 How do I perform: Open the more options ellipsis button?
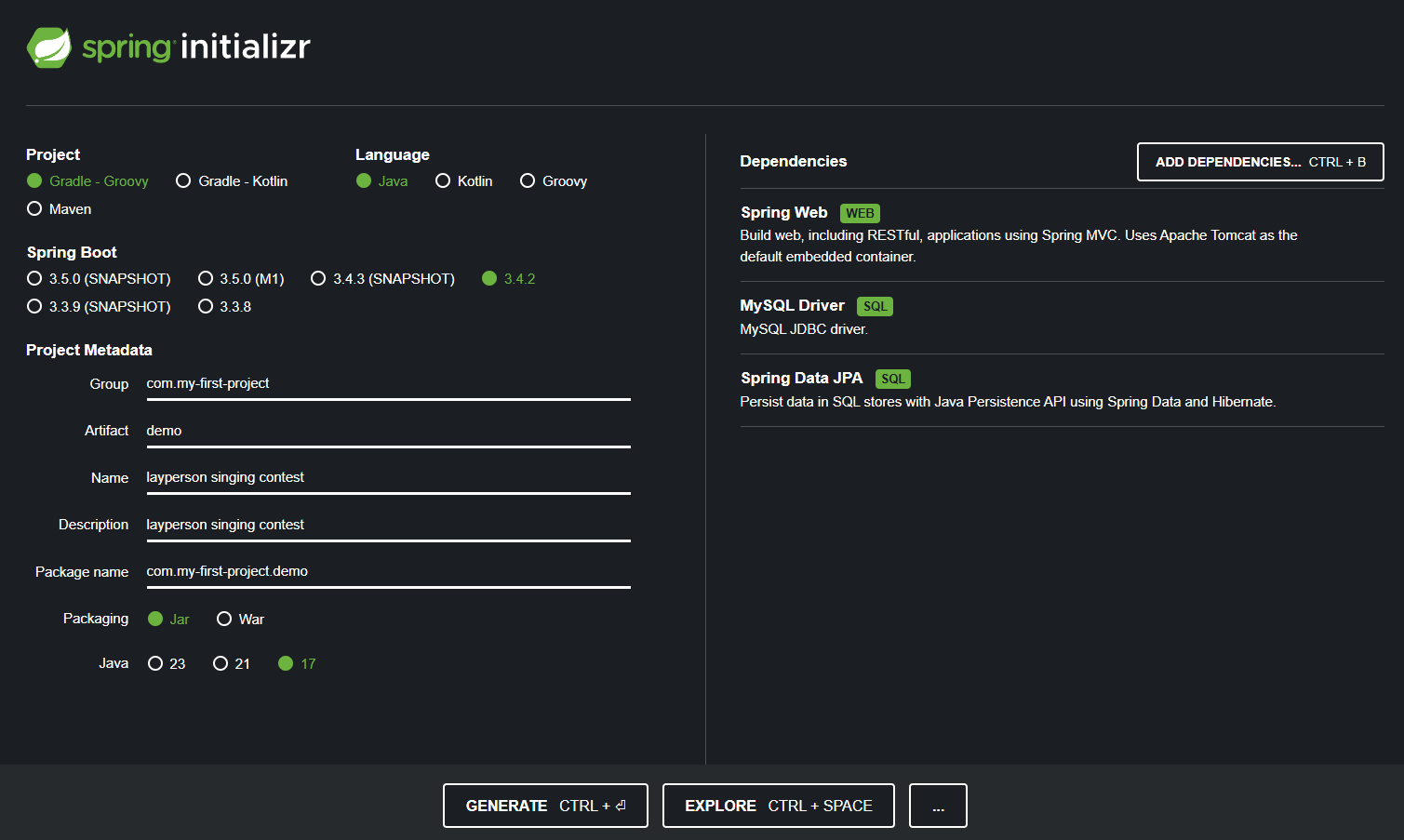click(938, 806)
